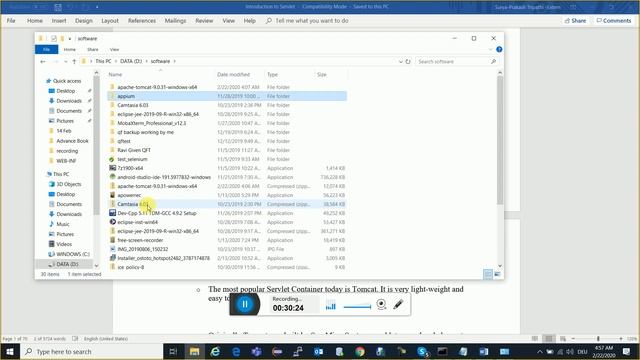Click the Search software input field
Viewport: 640px width, 360px height.
tap(456, 62)
